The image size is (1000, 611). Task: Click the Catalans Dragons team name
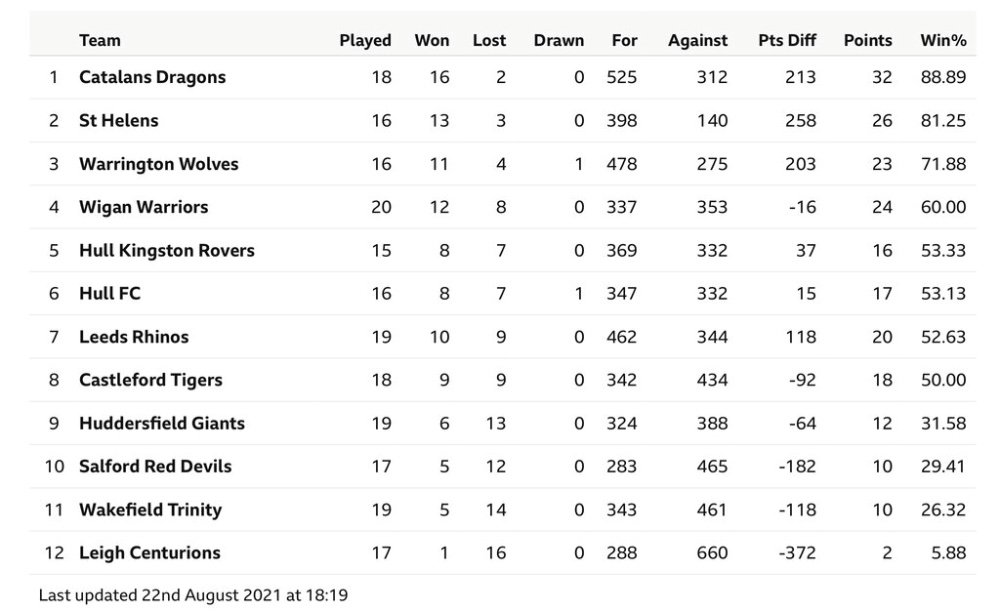(x=152, y=77)
